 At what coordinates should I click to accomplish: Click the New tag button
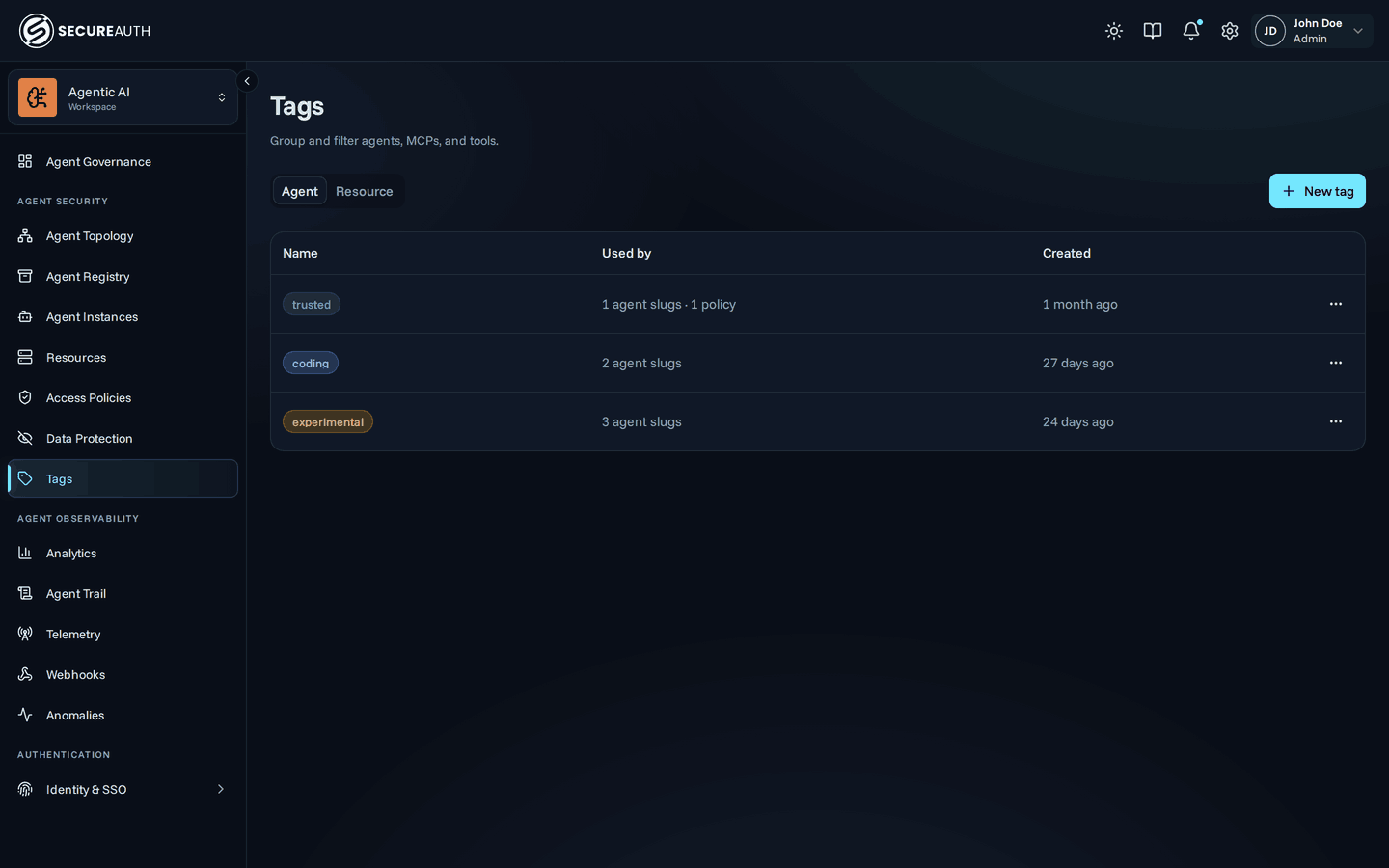coord(1318,191)
